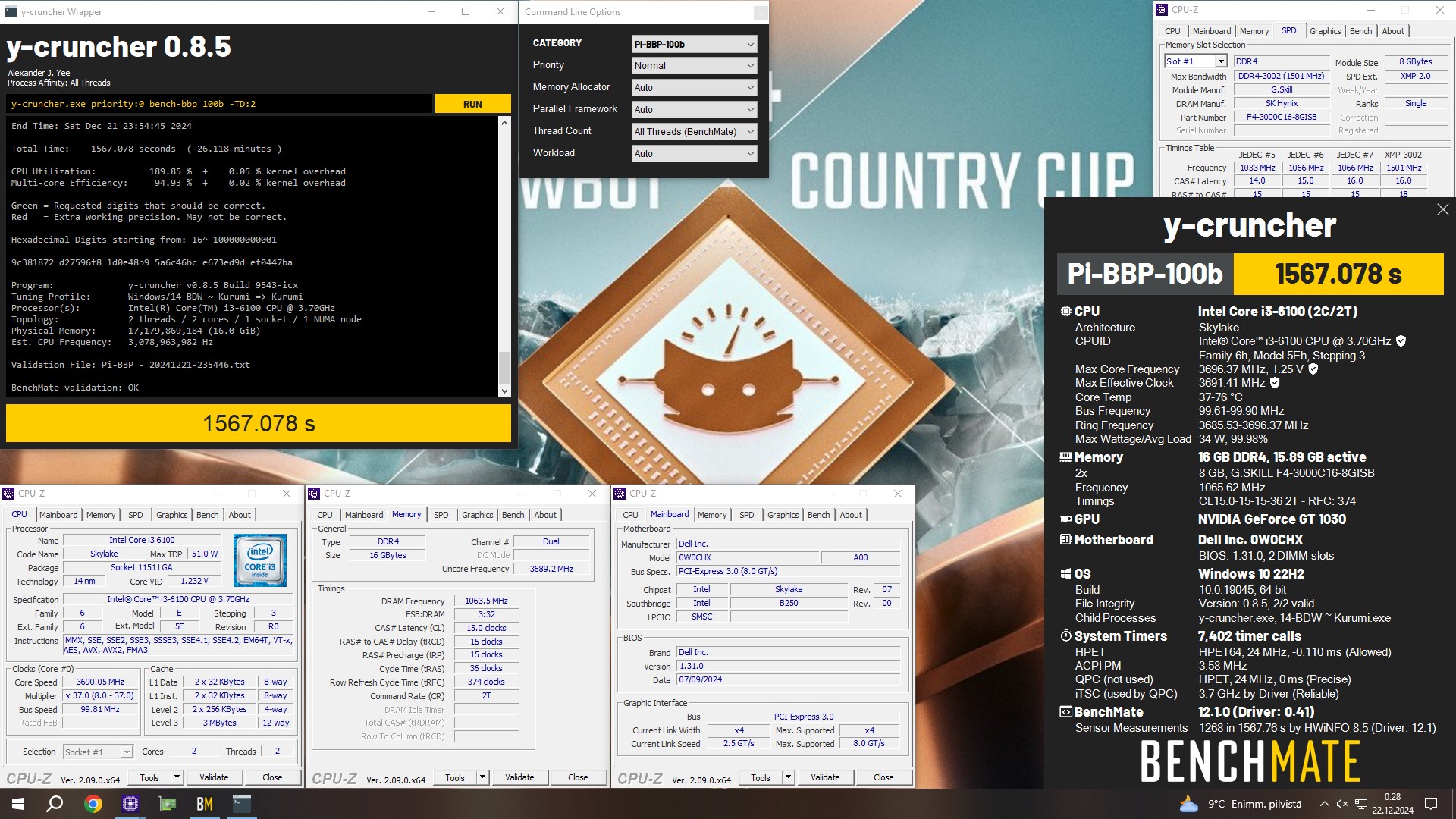
Task: Click the shield beside Max Effective Clock
Action: [1275, 383]
